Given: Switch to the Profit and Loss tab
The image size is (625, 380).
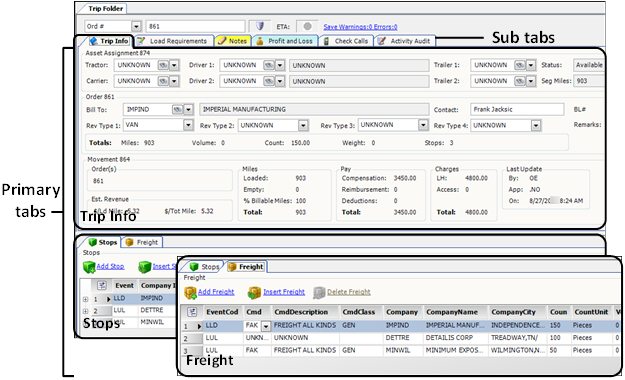Looking at the screenshot, I should pos(285,41).
